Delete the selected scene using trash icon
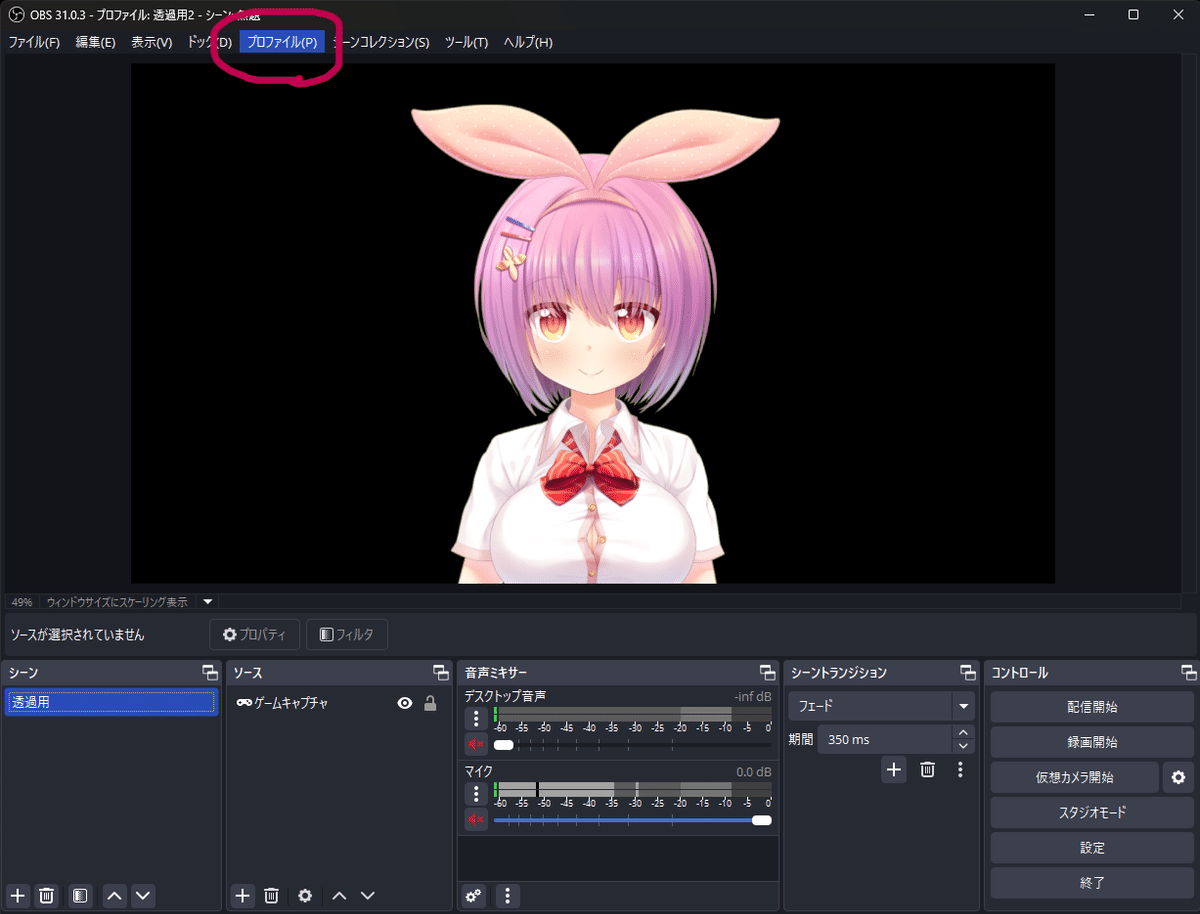This screenshot has height=914, width=1200. click(46, 895)
